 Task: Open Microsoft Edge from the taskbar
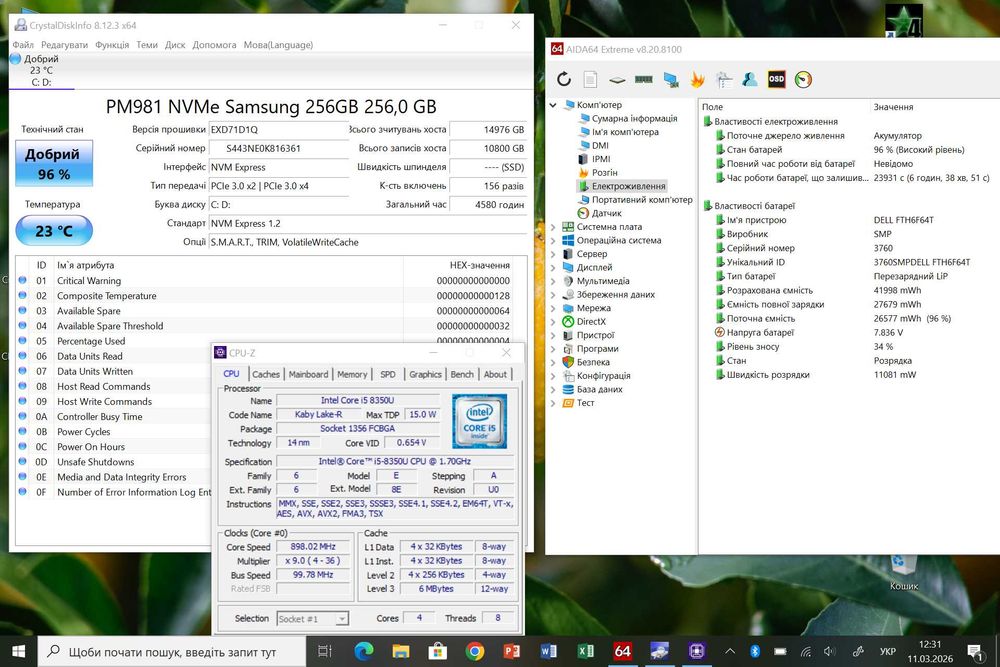pos(364,651)
